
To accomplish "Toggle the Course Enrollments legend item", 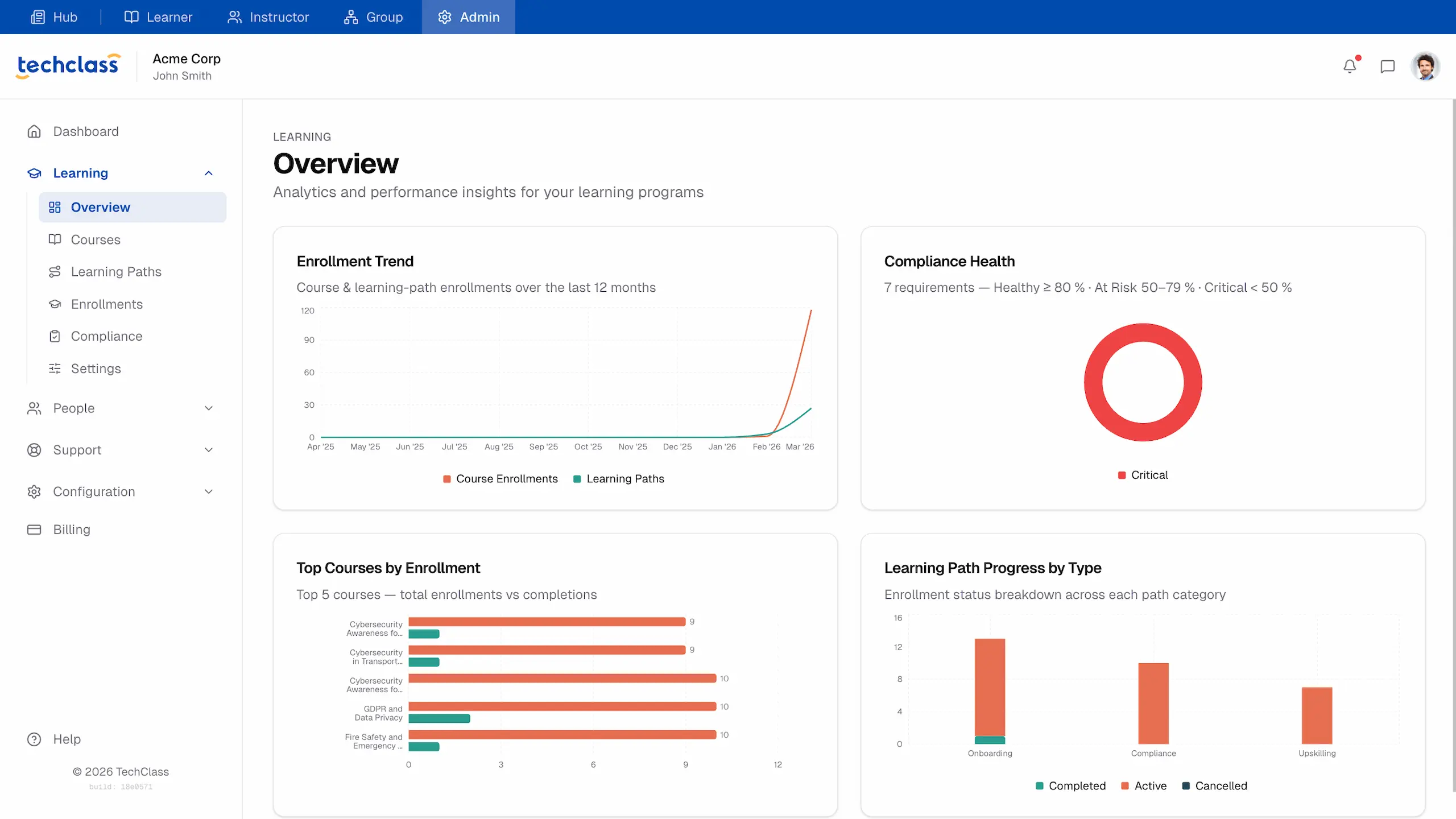I will tap(500, 478).
